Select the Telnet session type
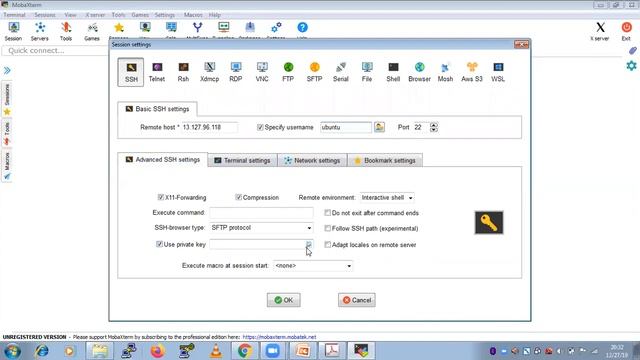 click(x=157, y=72)
